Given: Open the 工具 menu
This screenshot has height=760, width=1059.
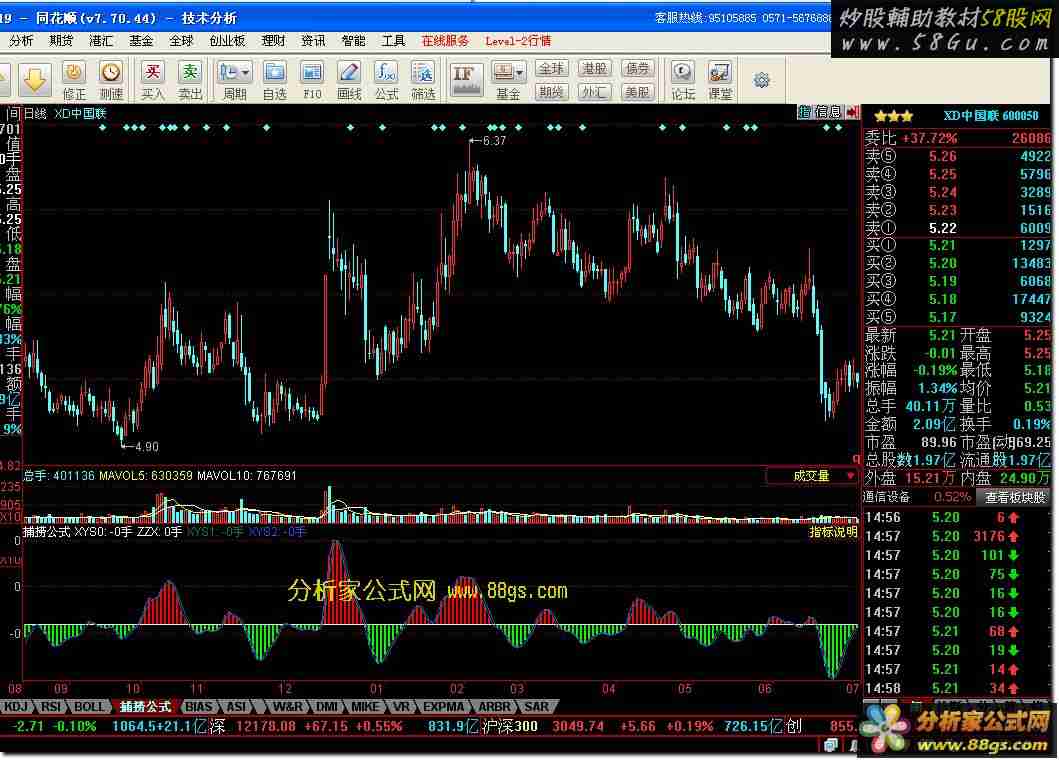Looking at the screenshot, I should (393, 41).
